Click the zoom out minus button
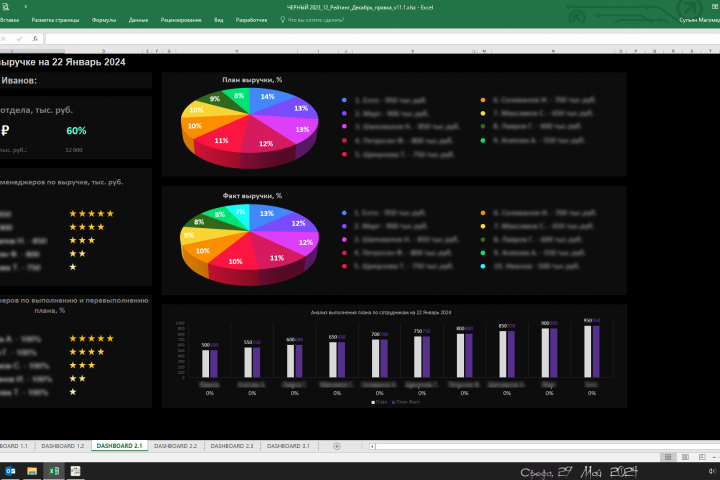The height and width of the screenshot is (480, 720). tap(714, 457)
